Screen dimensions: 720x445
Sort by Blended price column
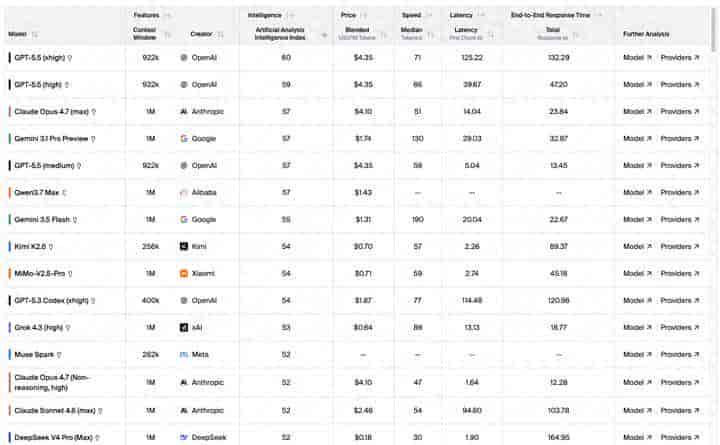(384, 34)
